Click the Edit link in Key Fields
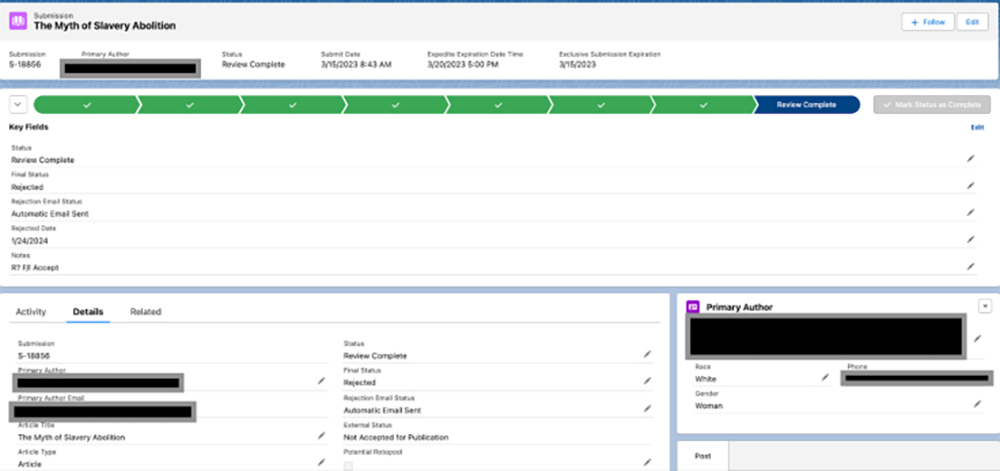 tap(977, 128)
